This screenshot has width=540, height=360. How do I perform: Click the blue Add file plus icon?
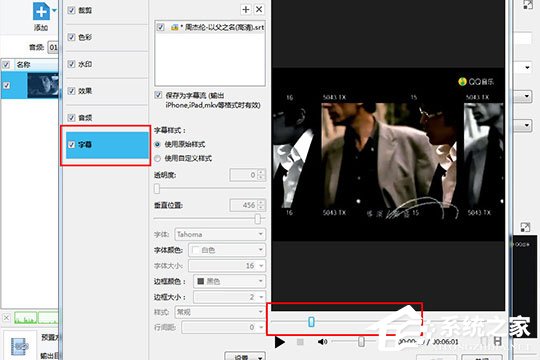point(41,11)
